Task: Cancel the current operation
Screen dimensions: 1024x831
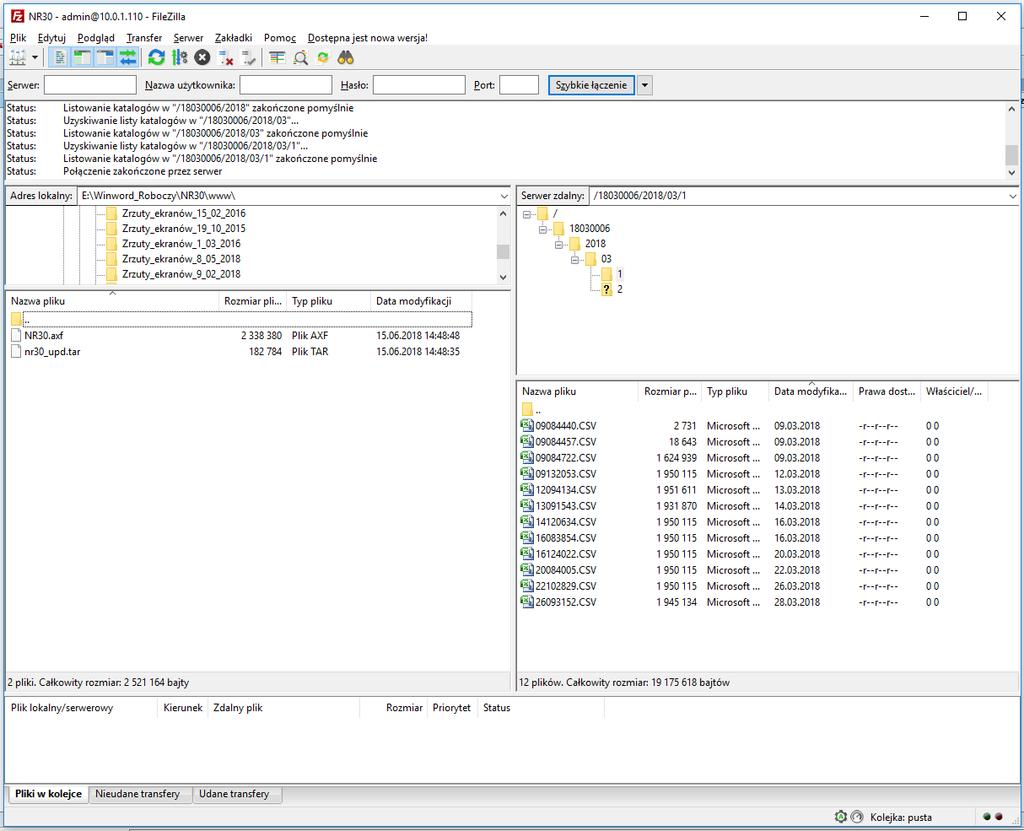Action: [x=202, y=58]
